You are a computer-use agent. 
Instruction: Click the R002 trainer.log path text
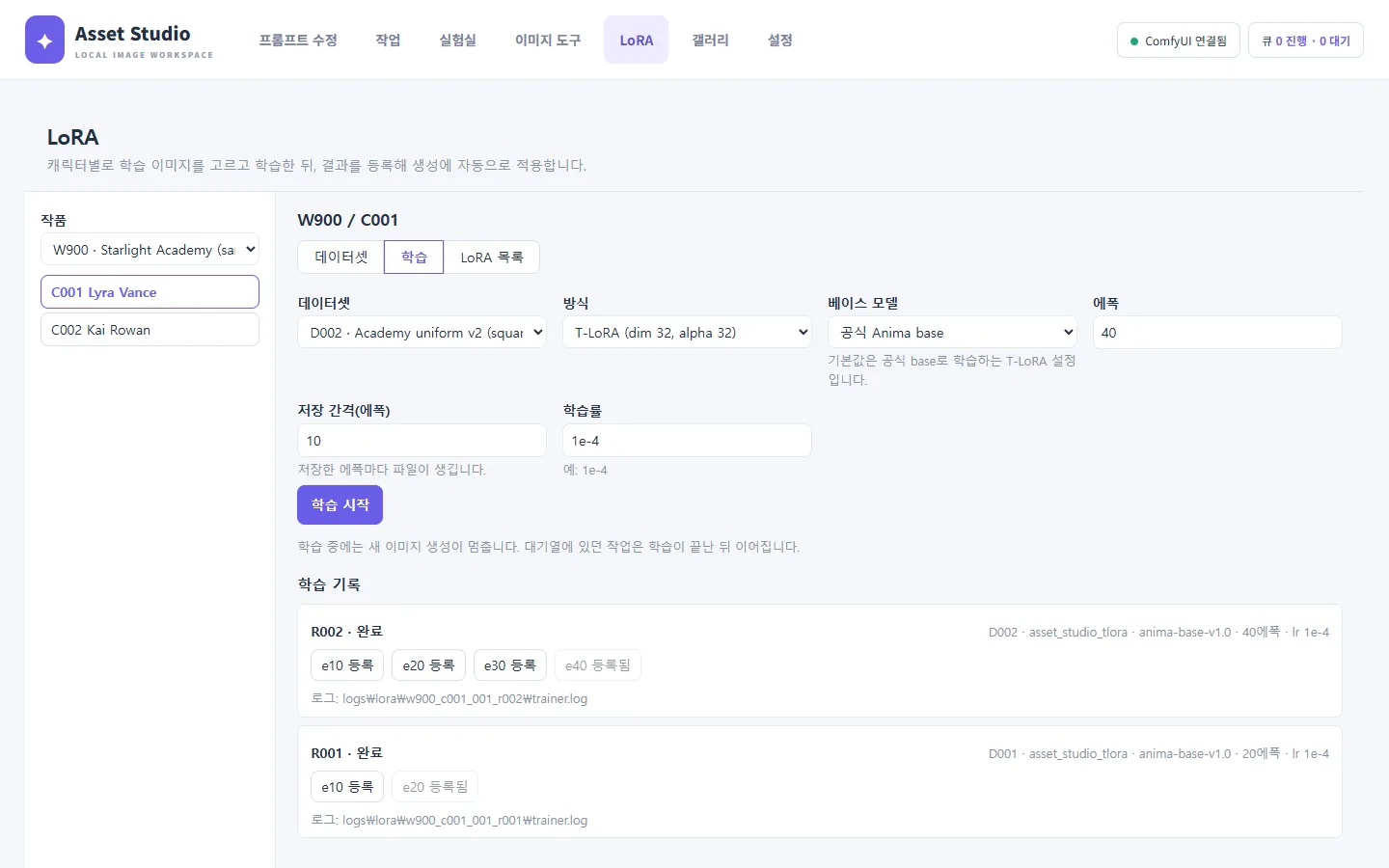(x=449, y=699)
